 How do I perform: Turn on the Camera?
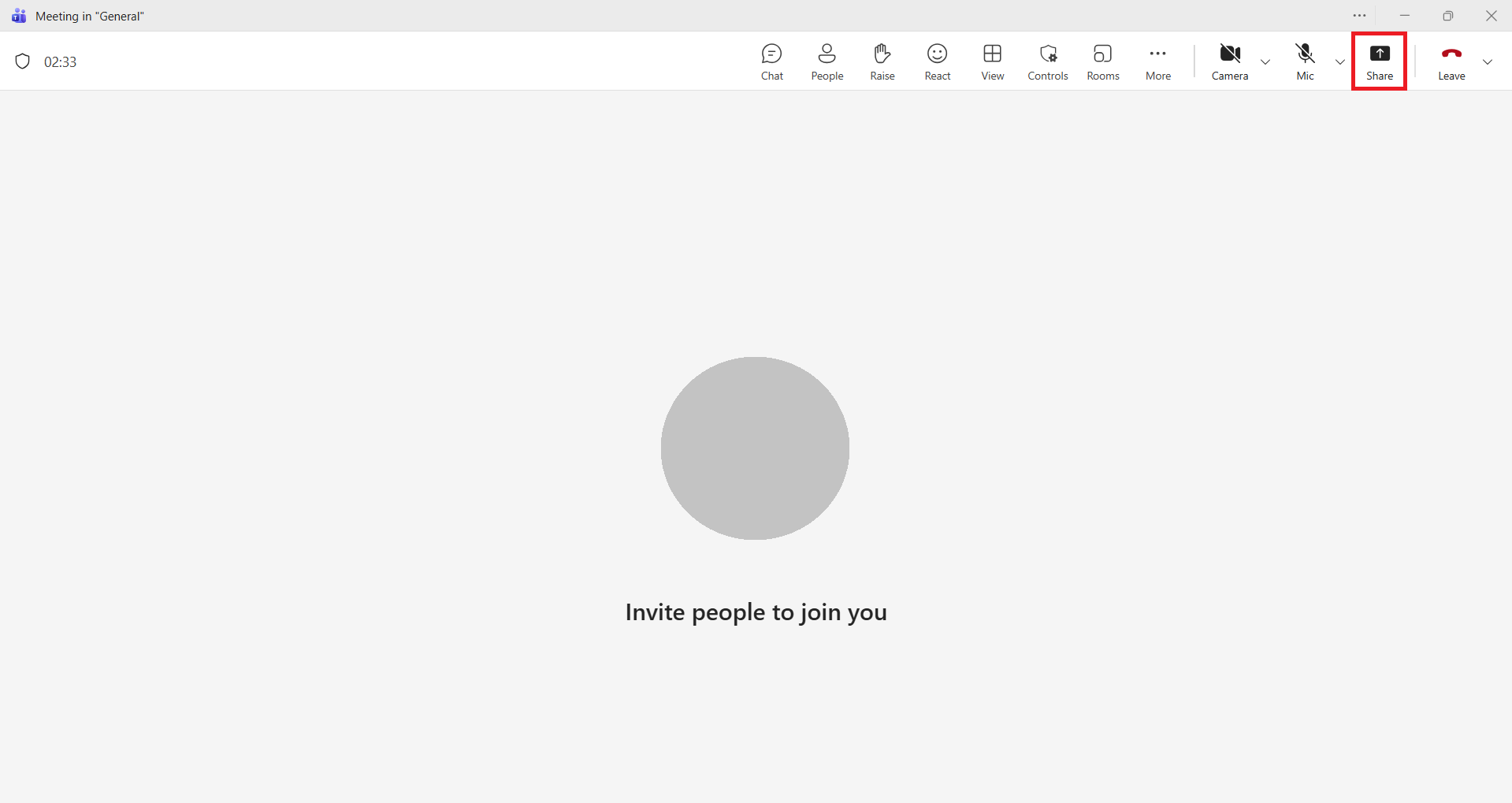pos(1229,61)
